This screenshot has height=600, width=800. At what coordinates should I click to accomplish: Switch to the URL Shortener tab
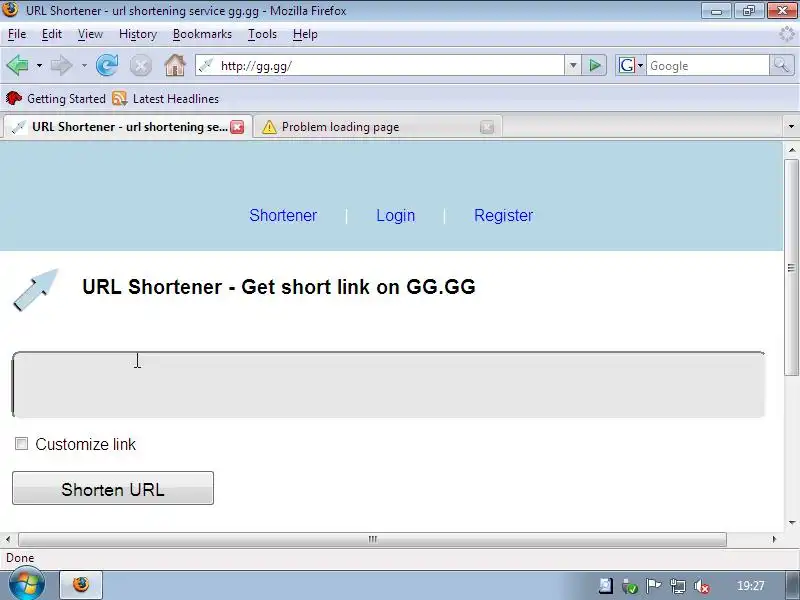[128, 127]
